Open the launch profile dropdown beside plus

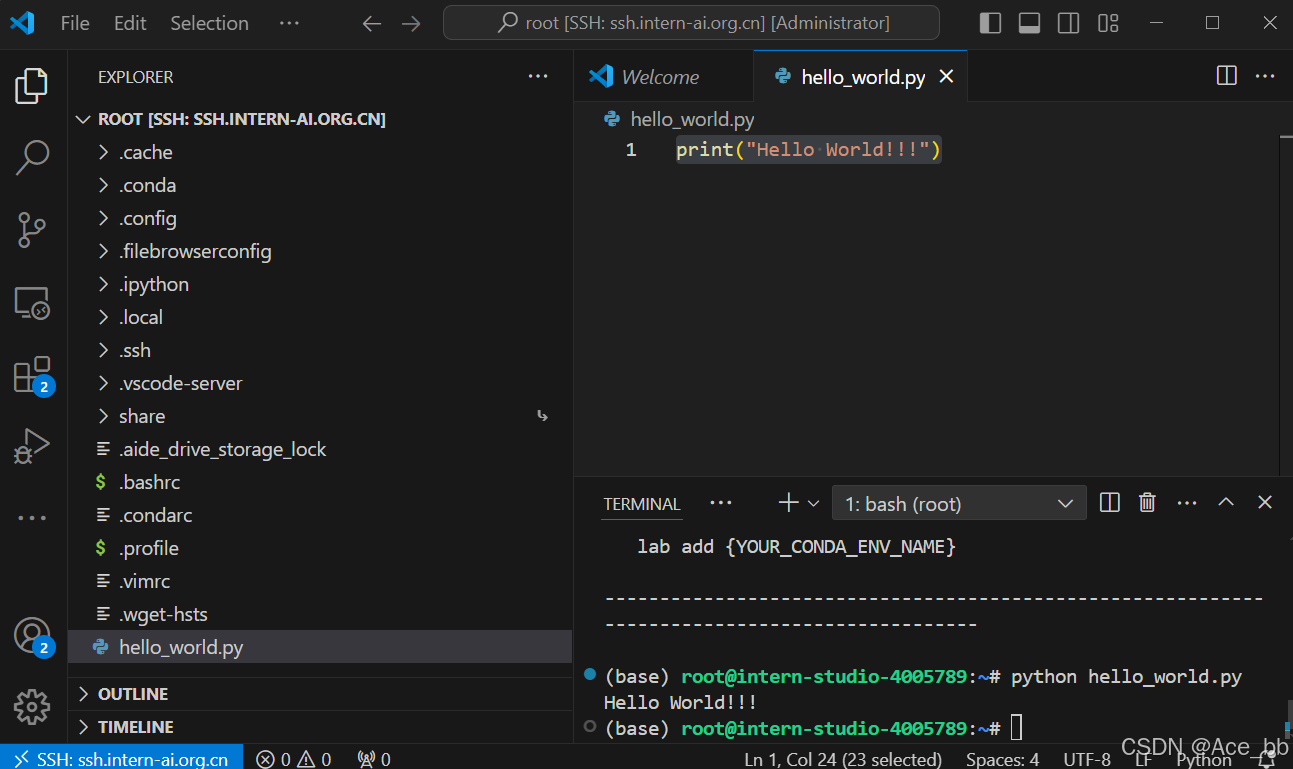813,503
